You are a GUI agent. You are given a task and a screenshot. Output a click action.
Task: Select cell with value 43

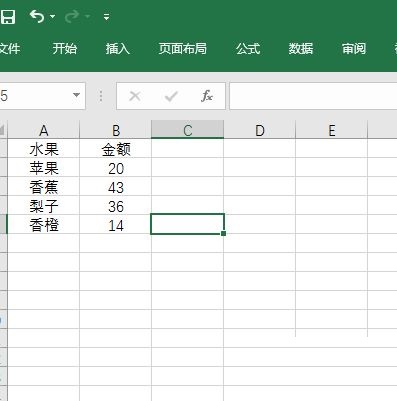[116, 187]
